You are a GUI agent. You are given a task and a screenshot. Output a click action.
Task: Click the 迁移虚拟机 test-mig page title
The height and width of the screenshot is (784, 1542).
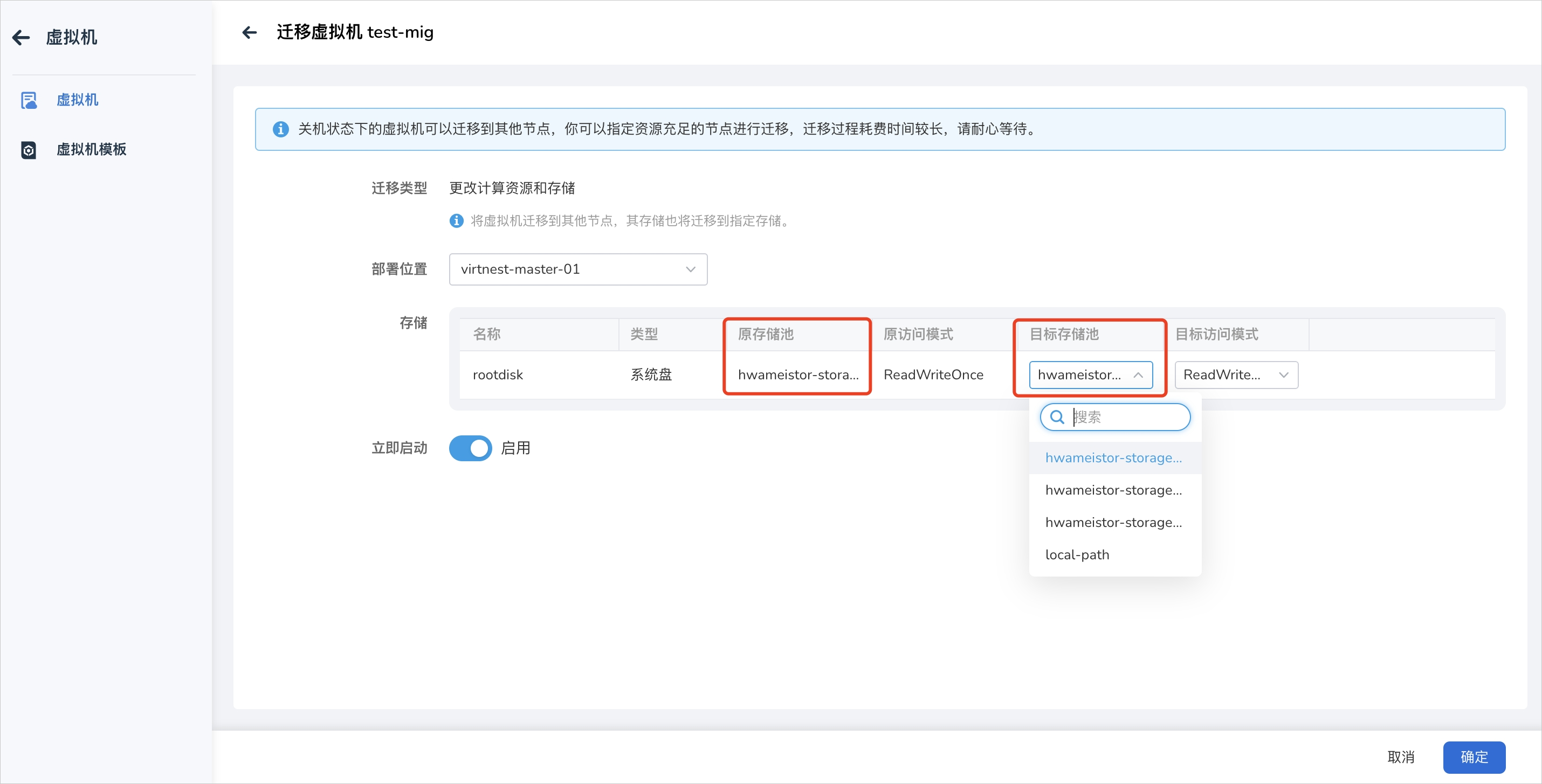pos(355,32)
